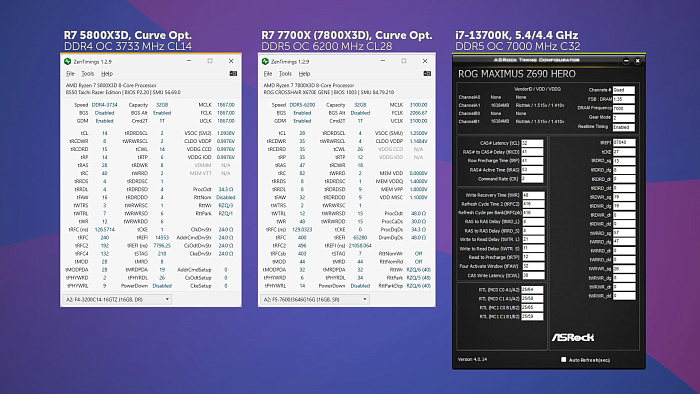700x394 pixels.
Task: Click the screenshot camera icon in the 5800X3D ZenTimings window
Action: click(x=233, y=74)
